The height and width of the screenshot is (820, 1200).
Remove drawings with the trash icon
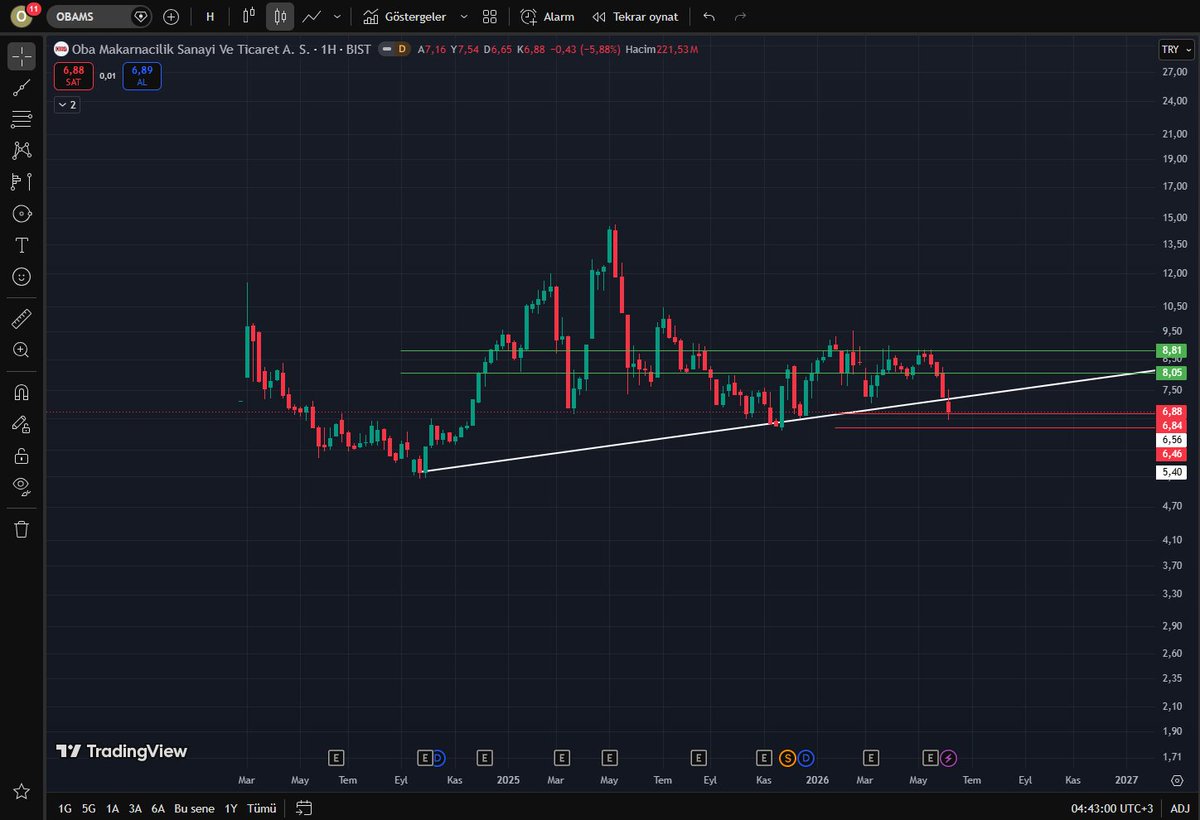click(x=21, y=529)
